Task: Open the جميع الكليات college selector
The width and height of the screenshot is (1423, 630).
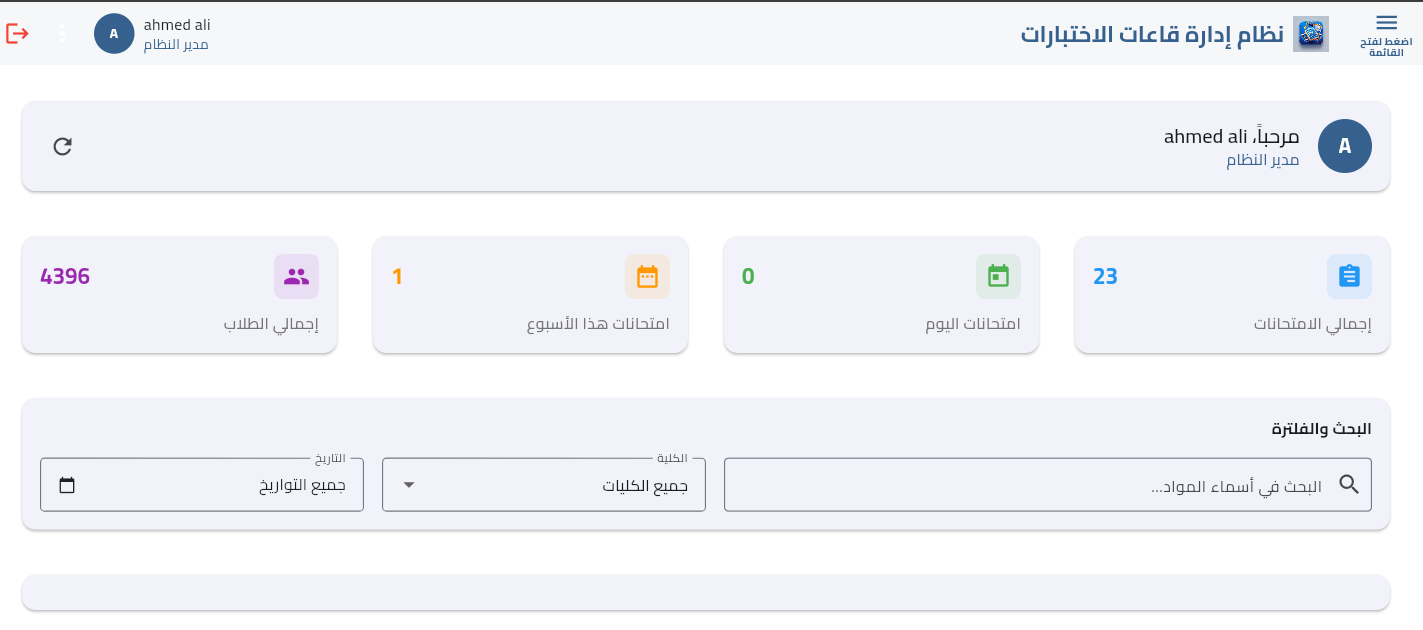Action: pos(544,484)
